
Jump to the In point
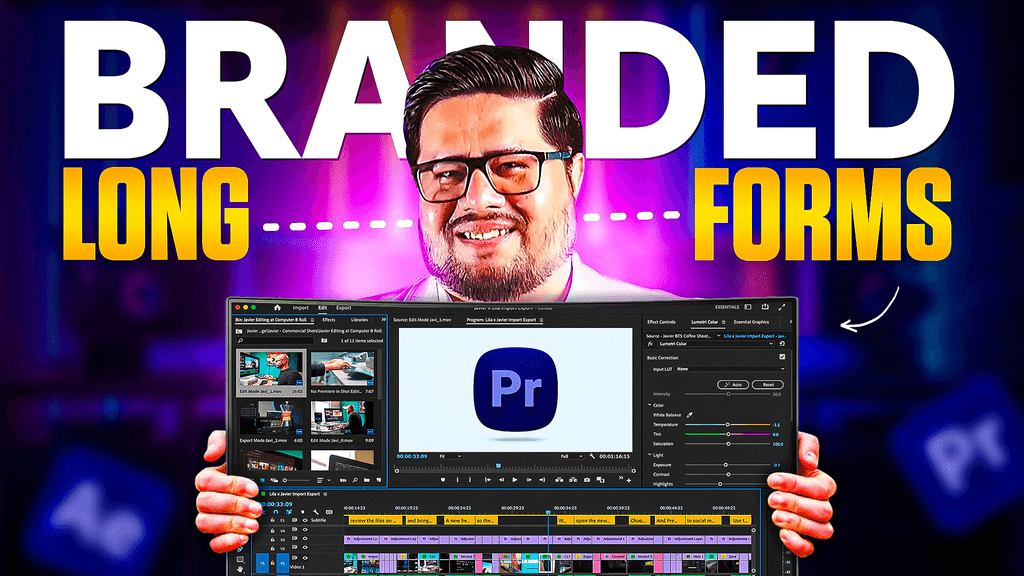[487, 480]
